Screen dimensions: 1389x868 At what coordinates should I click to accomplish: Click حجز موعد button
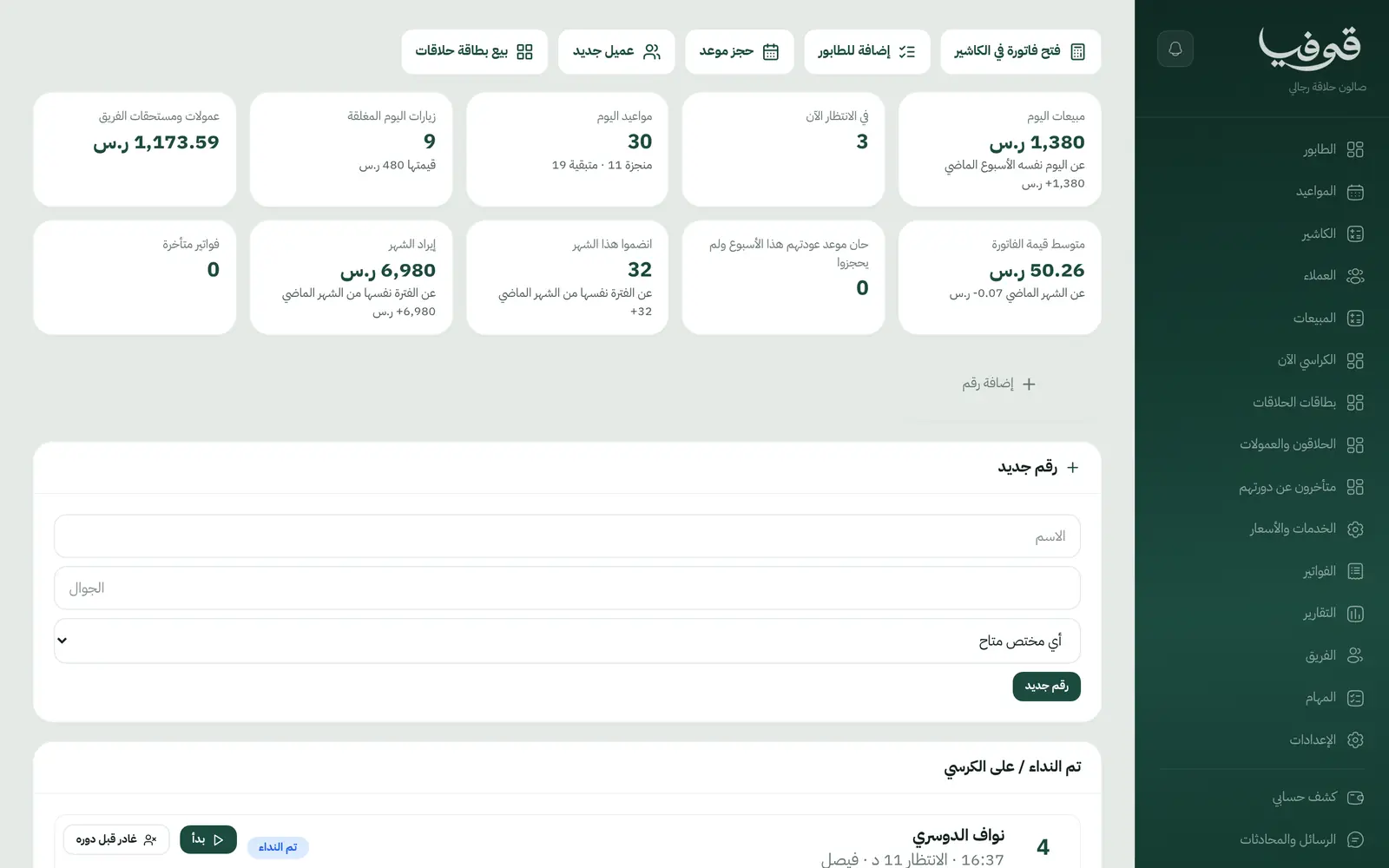[x=739, y=51]
